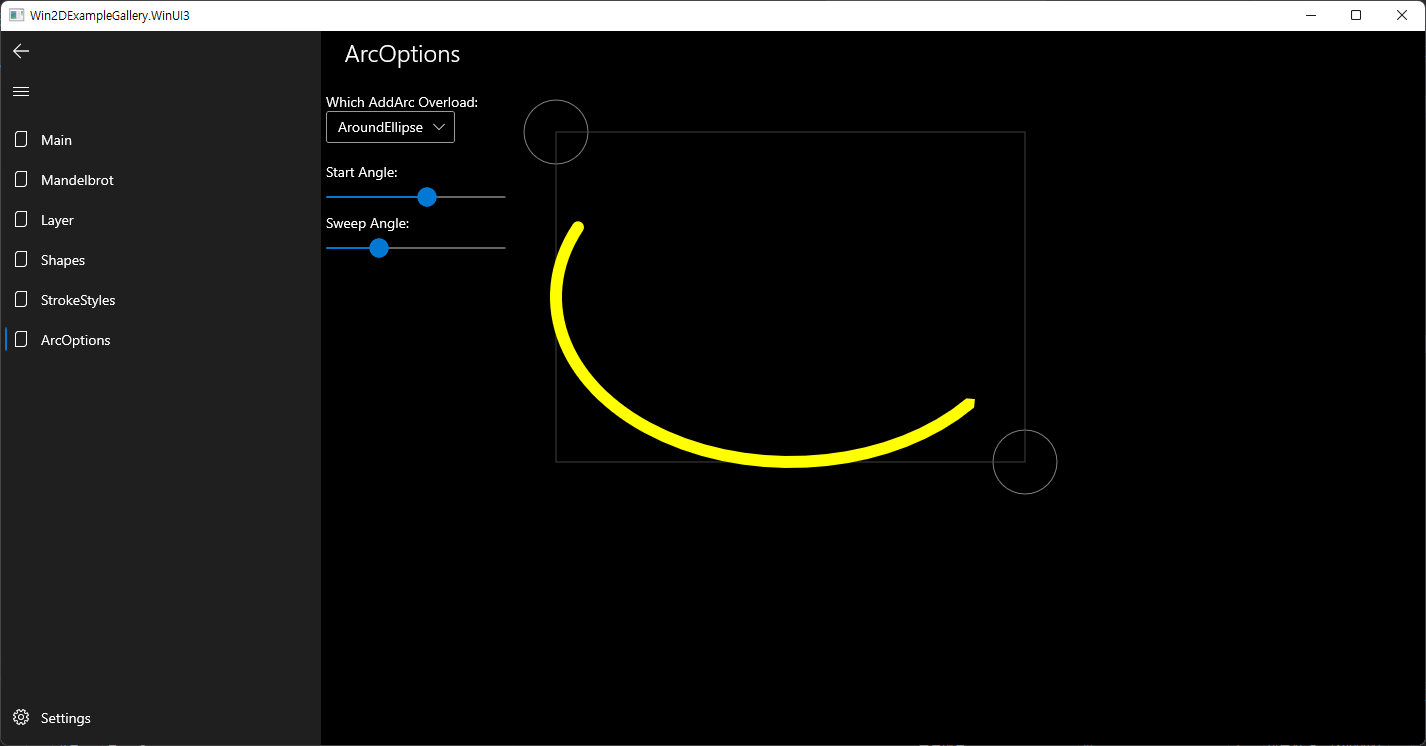Click the page icon beside Mandelbrot
Image resolution: width=1426 pixels, height=746 pixels.
tap(21, 180)
